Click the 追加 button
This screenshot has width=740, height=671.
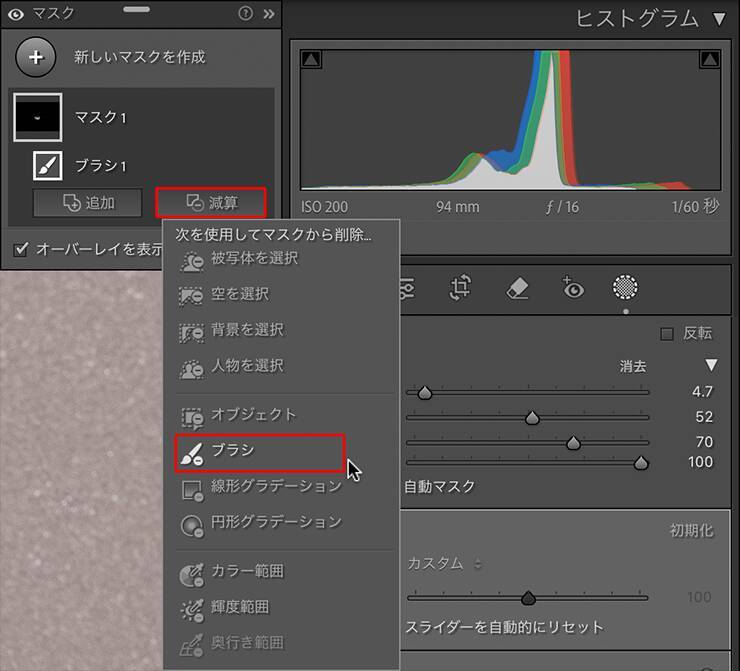click(x=89, y=203)
